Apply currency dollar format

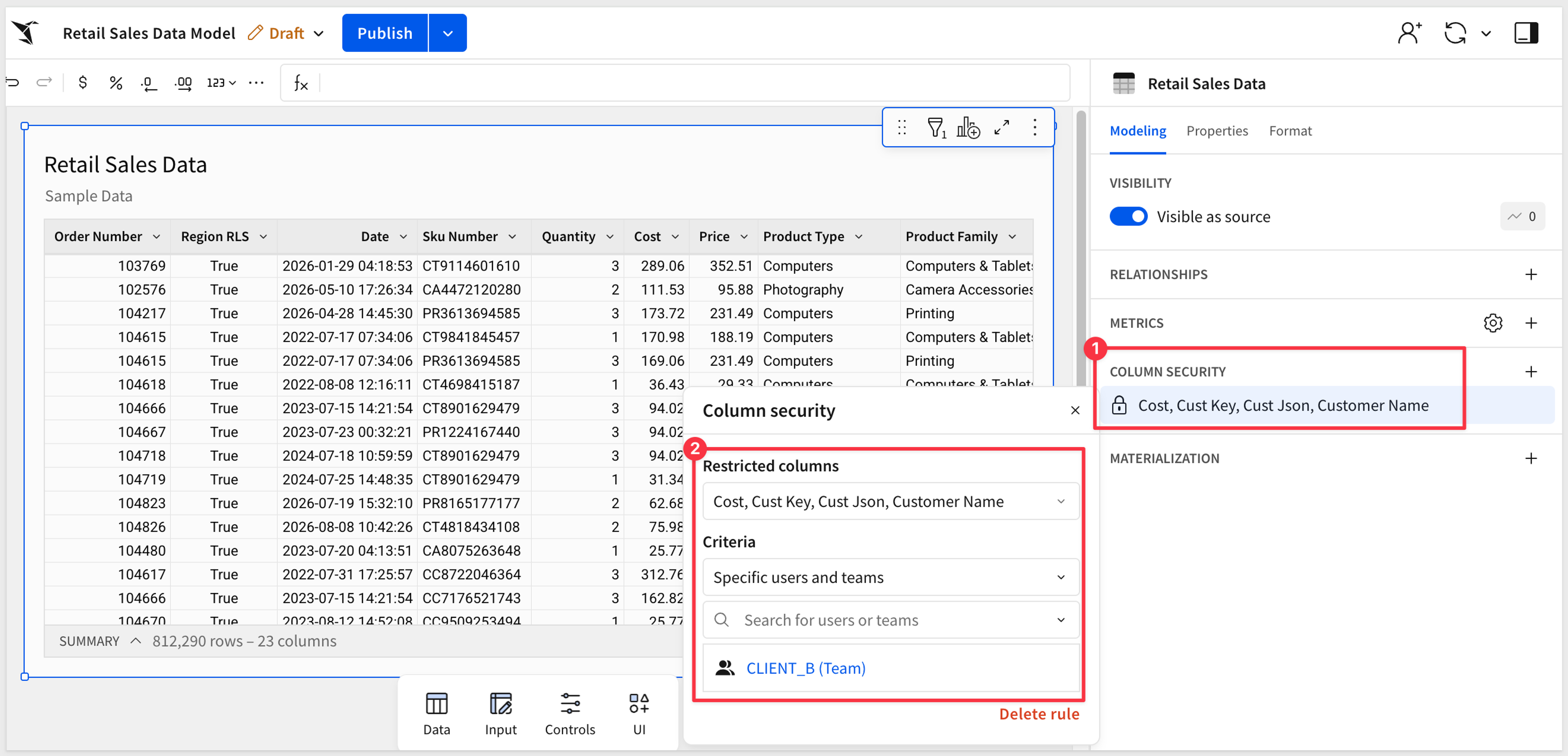[83, 82]
